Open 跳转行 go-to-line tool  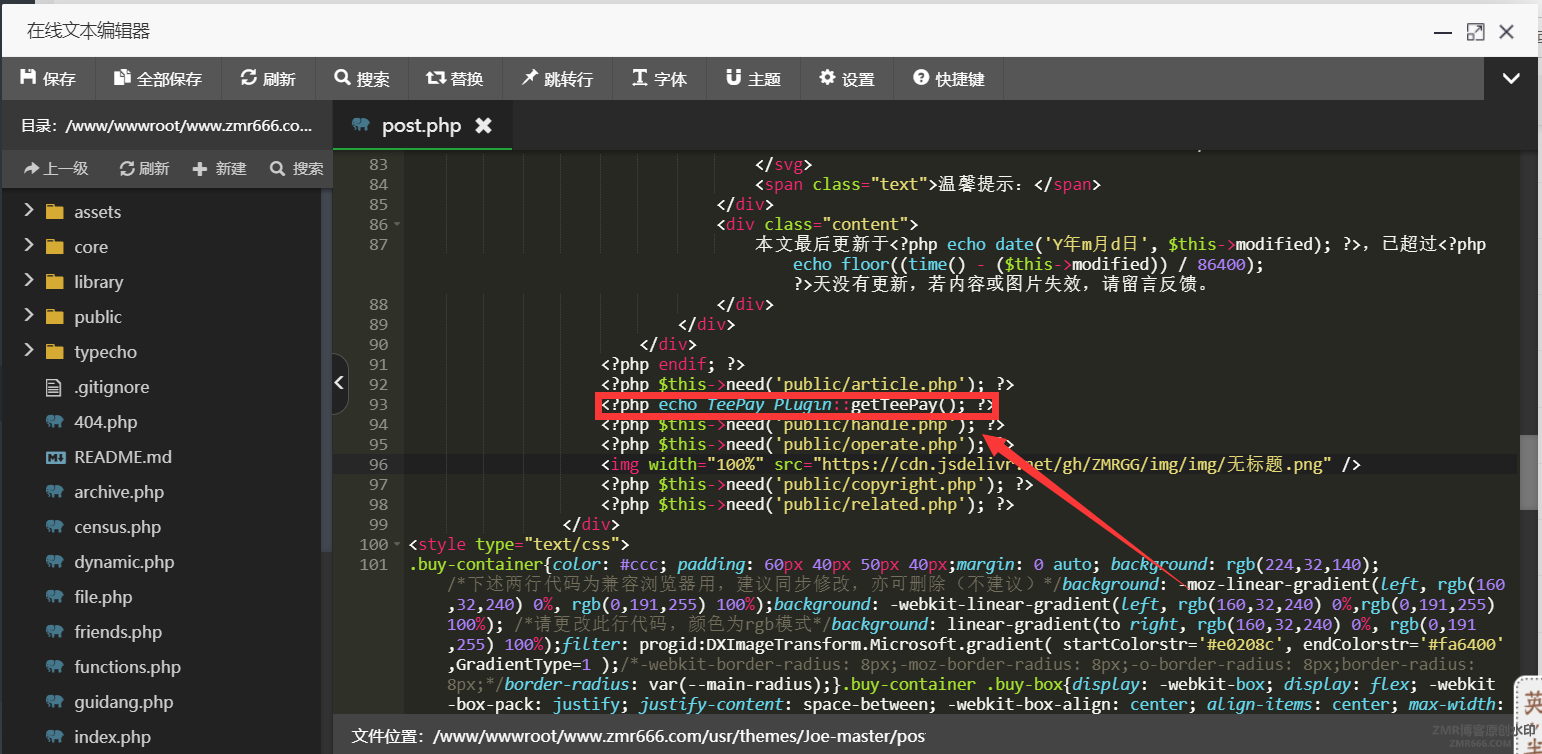[557, 79]
